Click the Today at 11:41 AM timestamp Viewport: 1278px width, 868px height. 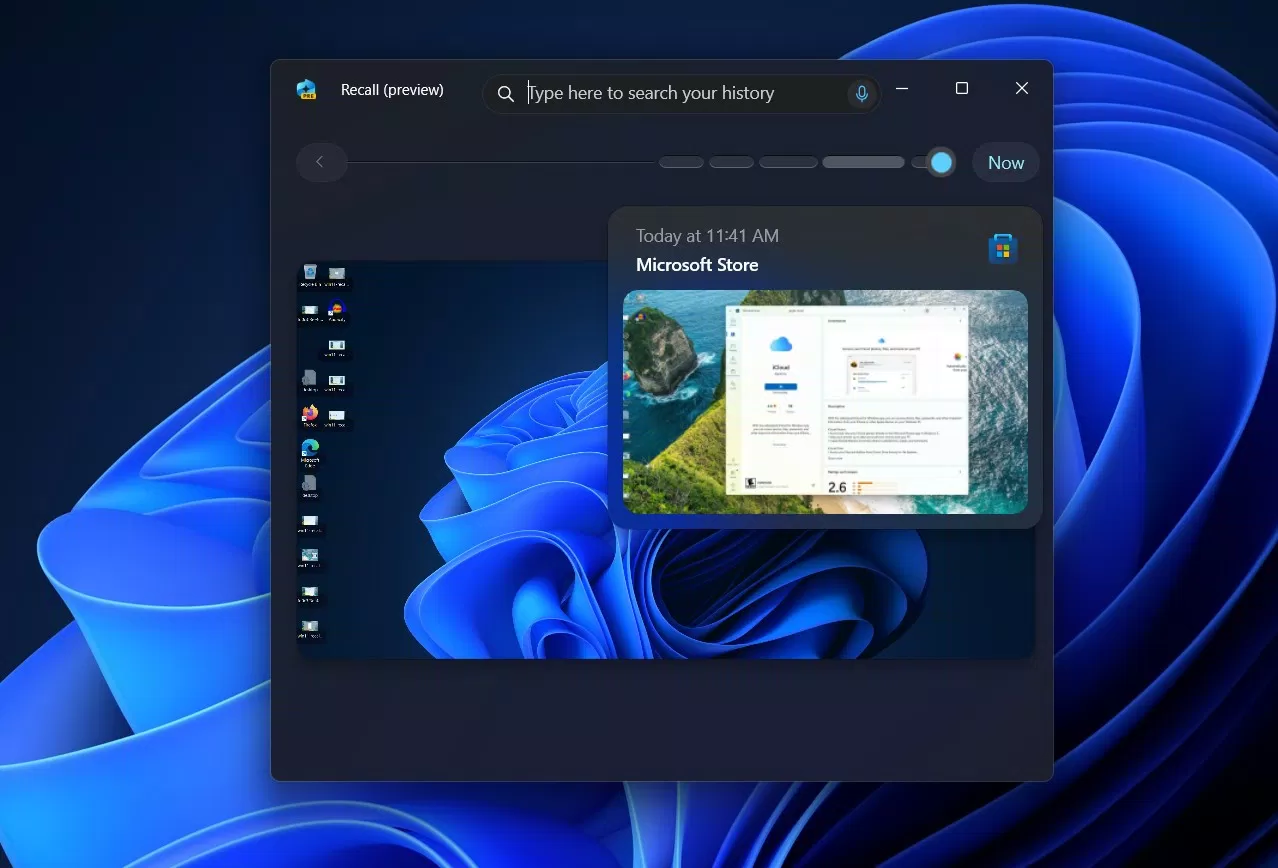706,235
